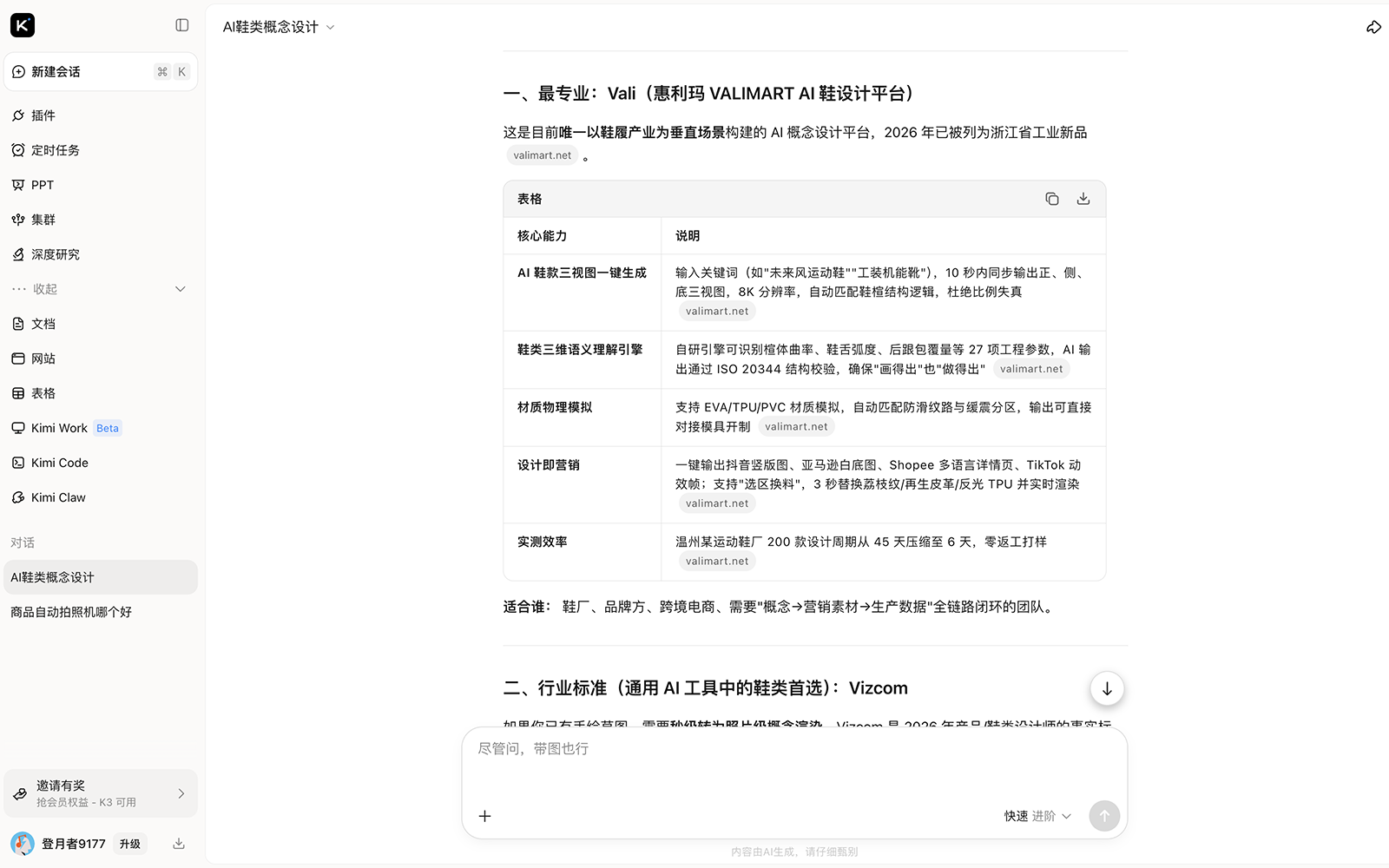Click the Beta badge next to Kimi Work
This screenshot has height=868, width=1389.
(x=108, y=428)
